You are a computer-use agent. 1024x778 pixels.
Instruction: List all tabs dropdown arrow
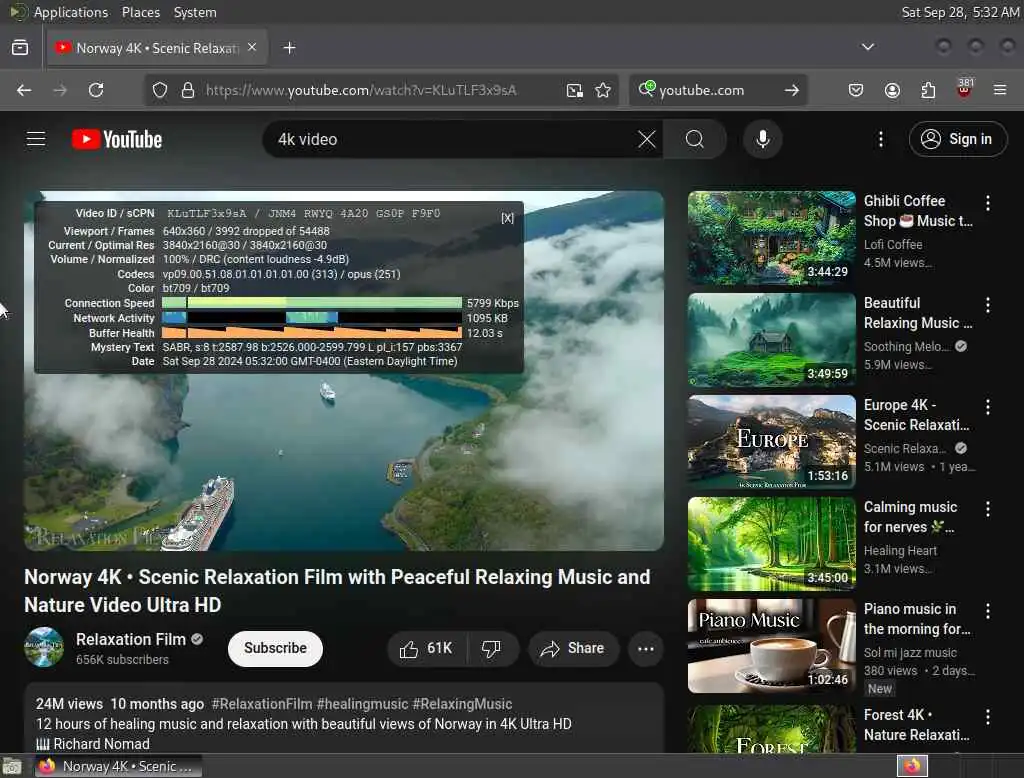[867, 47]
